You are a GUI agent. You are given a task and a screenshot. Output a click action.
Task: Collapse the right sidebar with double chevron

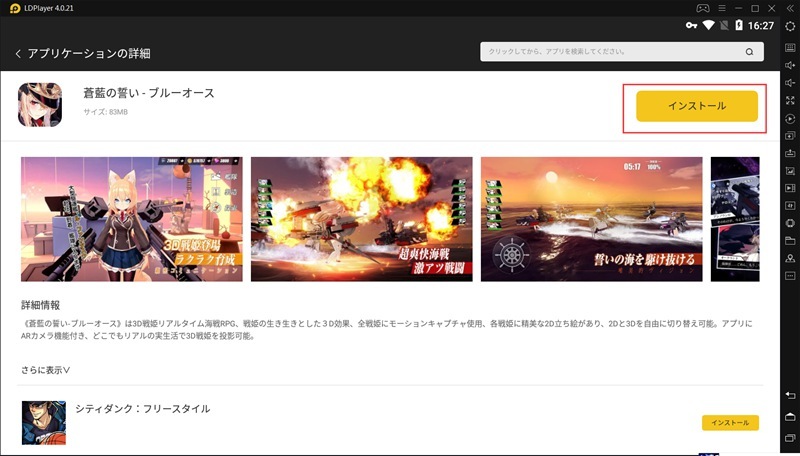coord(790,8)
